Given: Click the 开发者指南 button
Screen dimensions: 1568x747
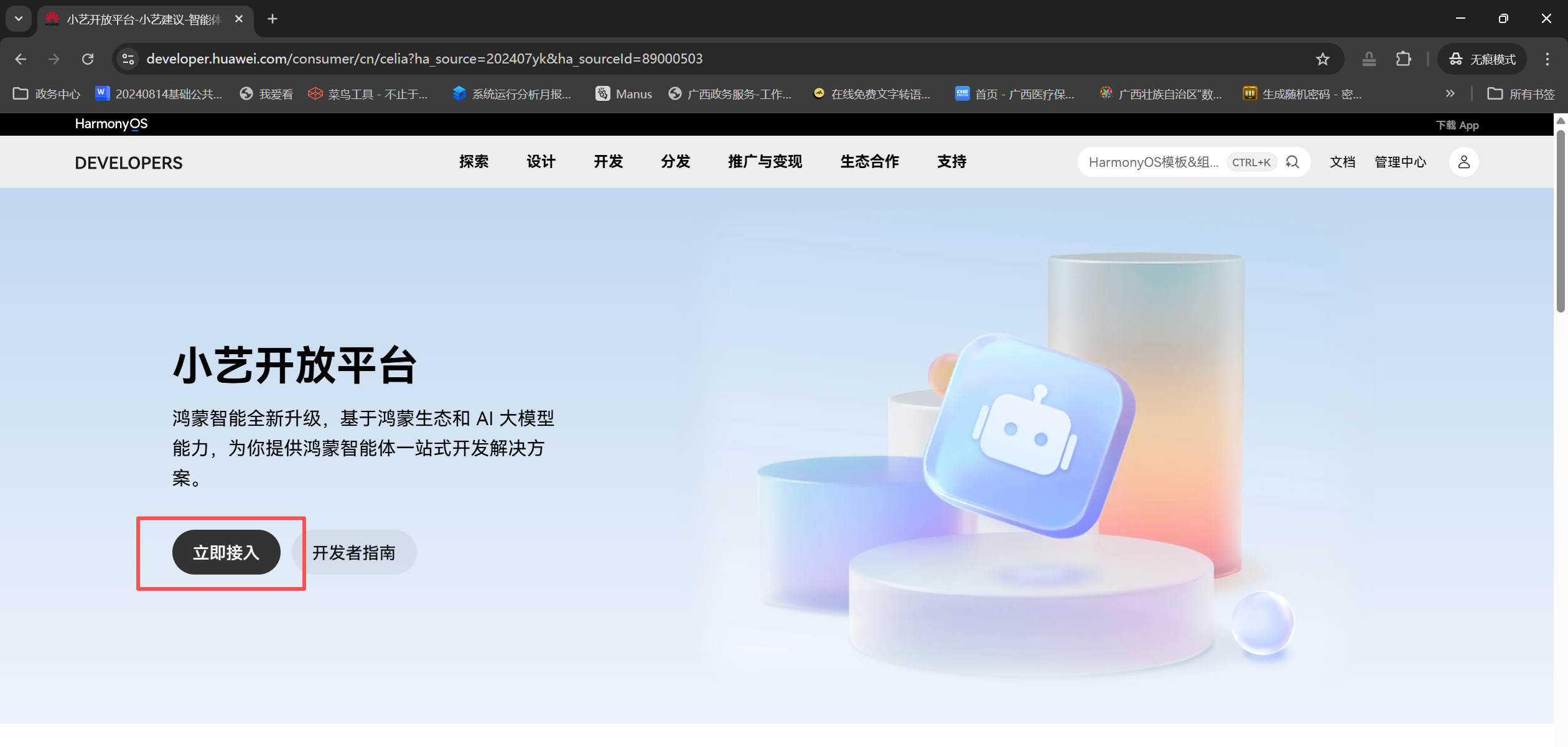Looking at the screenshot, I should point(354,552).
